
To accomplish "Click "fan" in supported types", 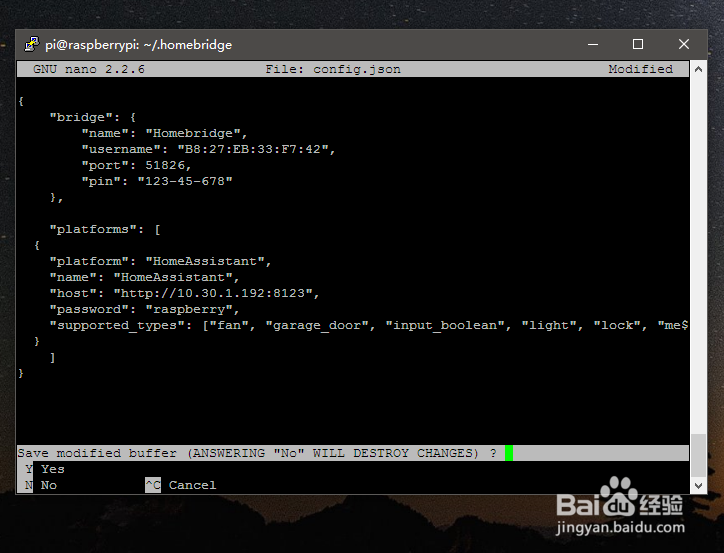I will pos(229,325).
